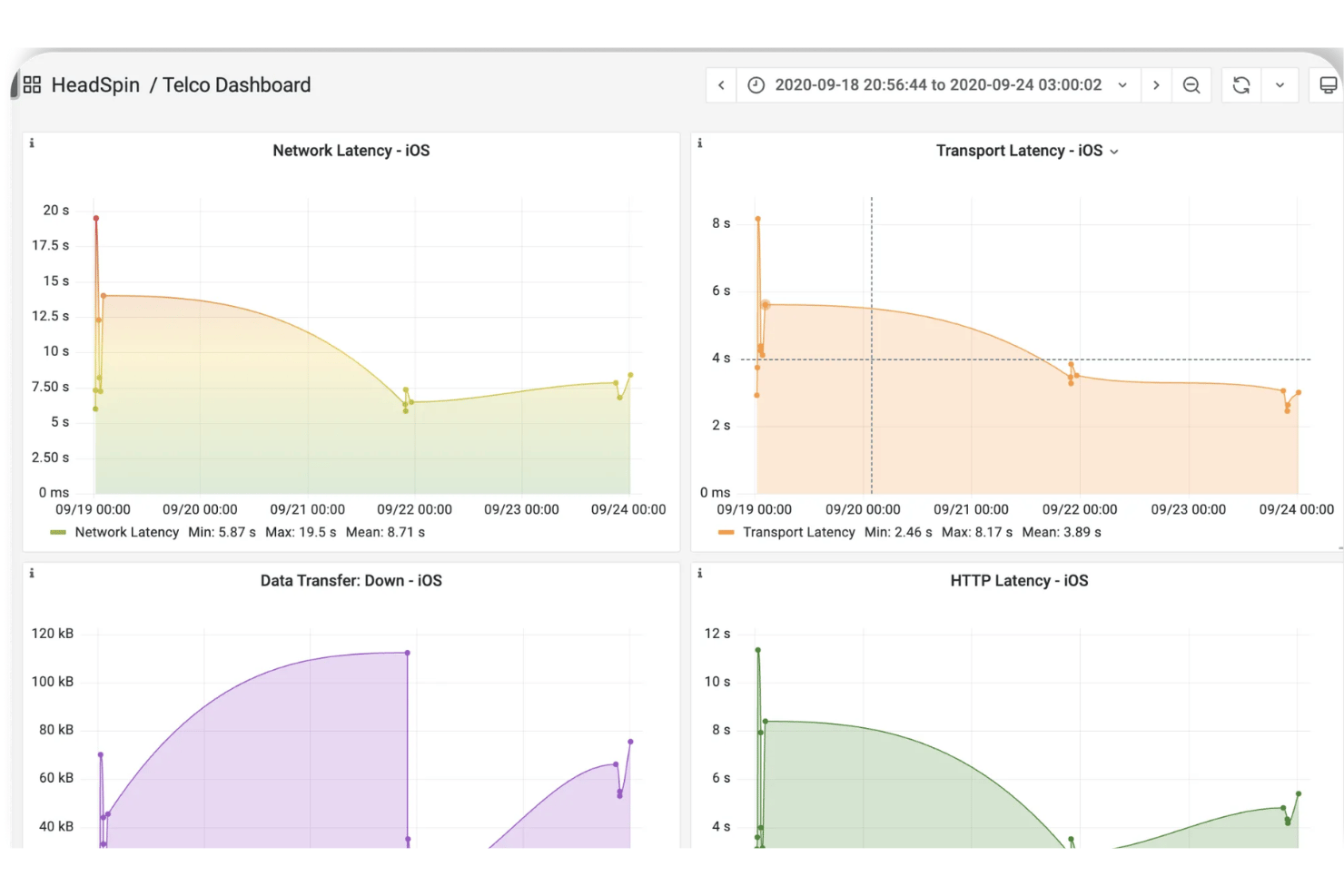Viewport: 1344px width, 896px height.
Task: Click 'Mean: 3.89 s' in Transport Latency legend
Action: coord(1062,532)
